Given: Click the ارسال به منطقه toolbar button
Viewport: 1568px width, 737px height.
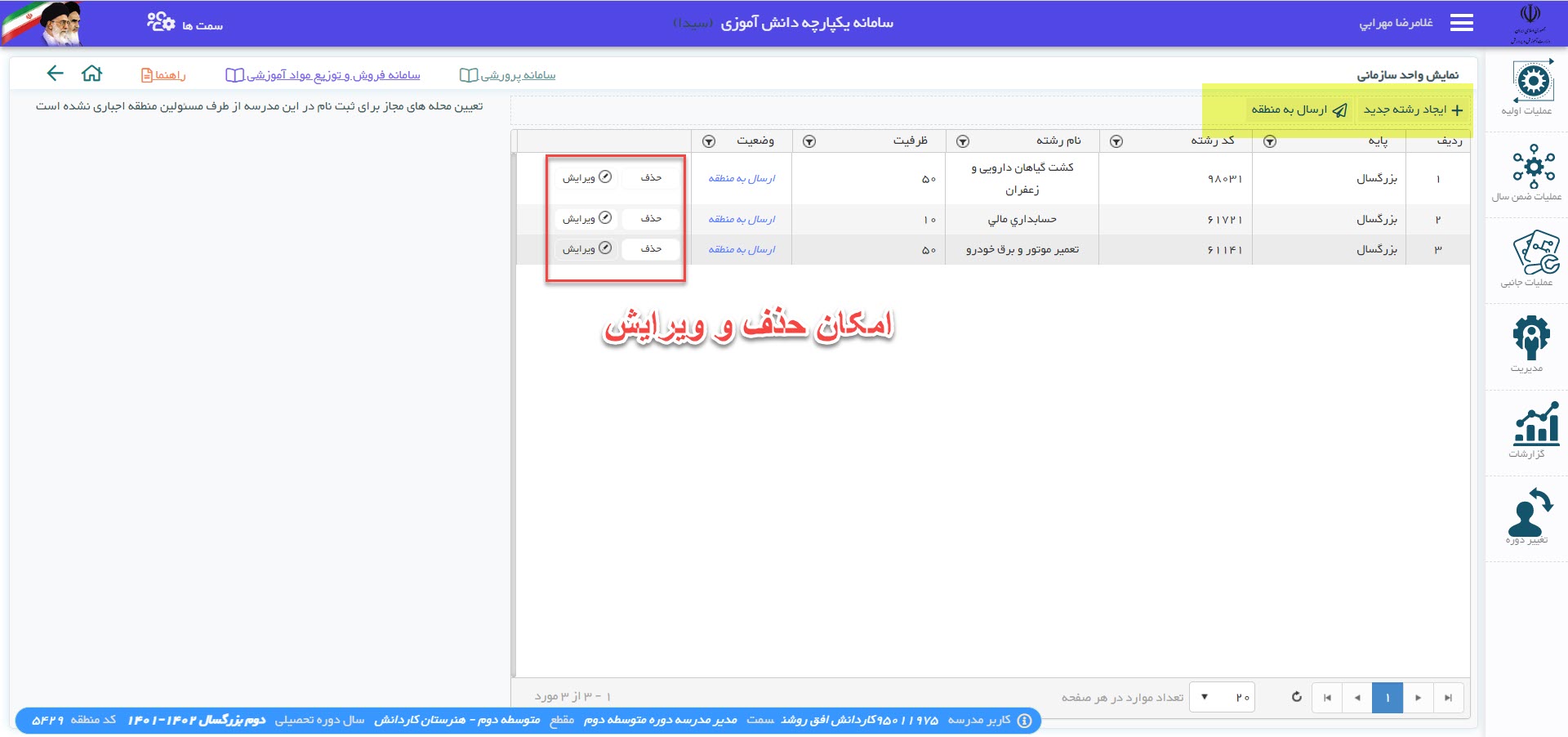Looking at the screenshot, I should pyautogui.click(x=1298, y=109).
